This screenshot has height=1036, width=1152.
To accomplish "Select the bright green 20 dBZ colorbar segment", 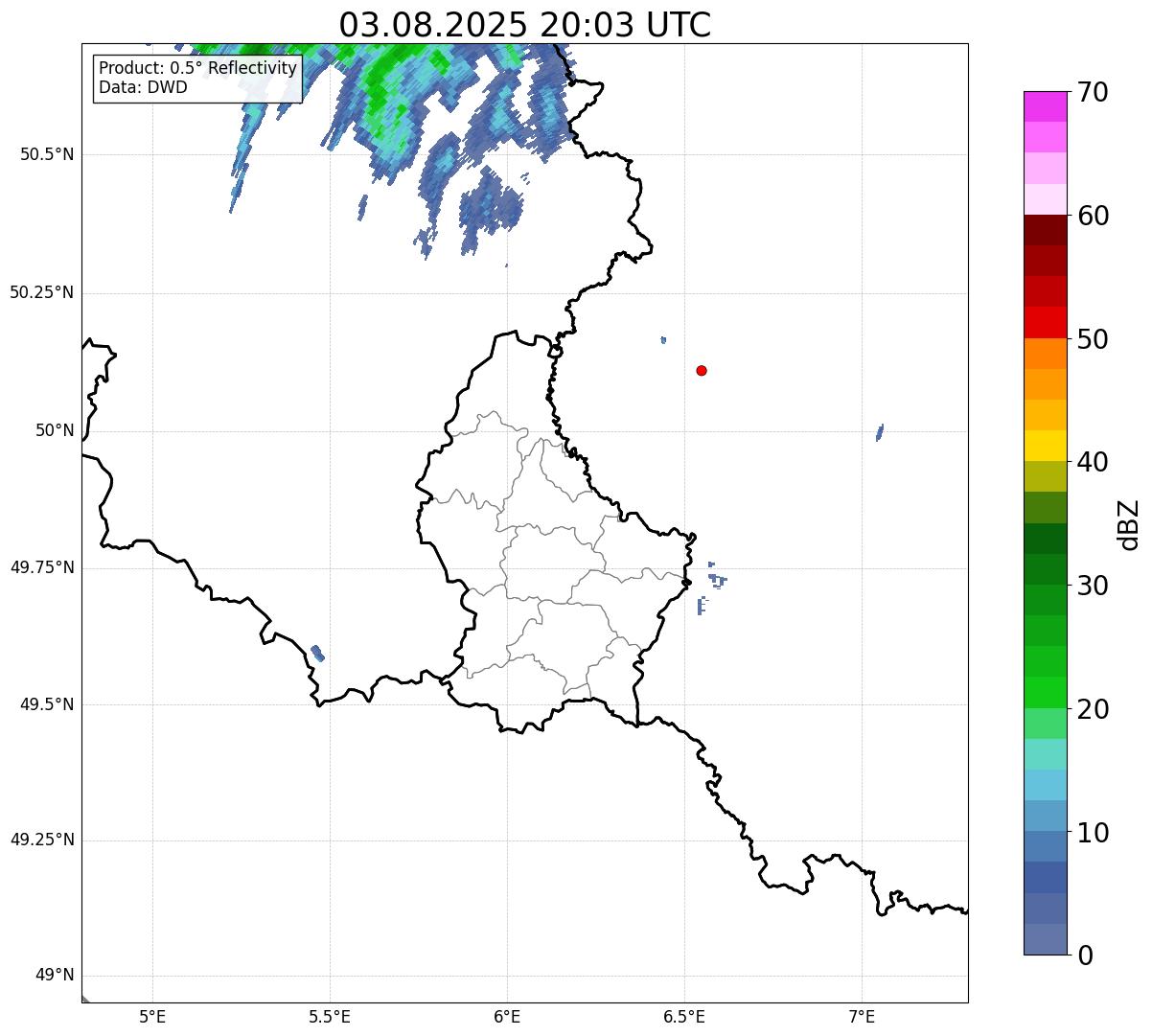I will pyautogui.click(x=1046, y=692).
